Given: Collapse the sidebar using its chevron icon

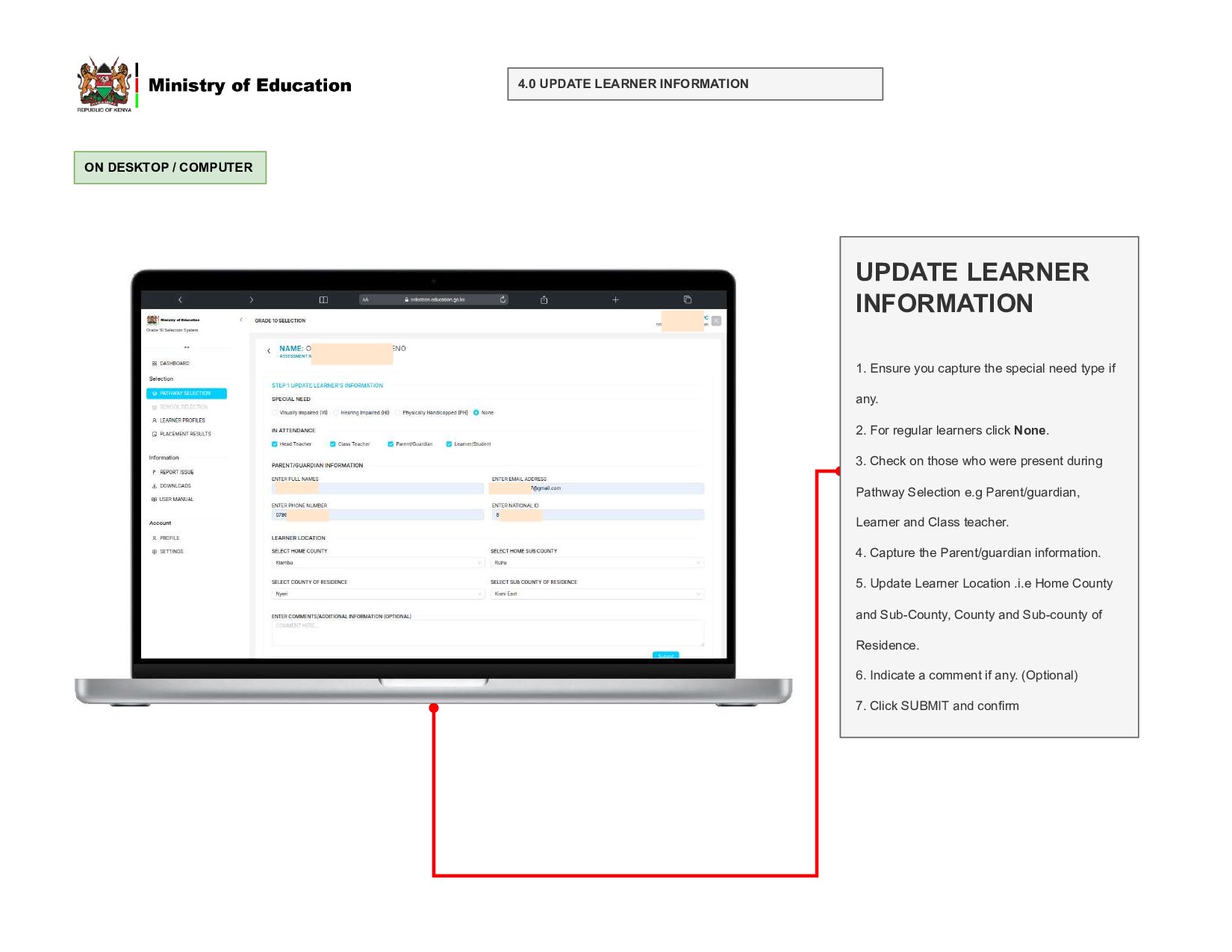Looking at the screenshot, I should point(241,320).
